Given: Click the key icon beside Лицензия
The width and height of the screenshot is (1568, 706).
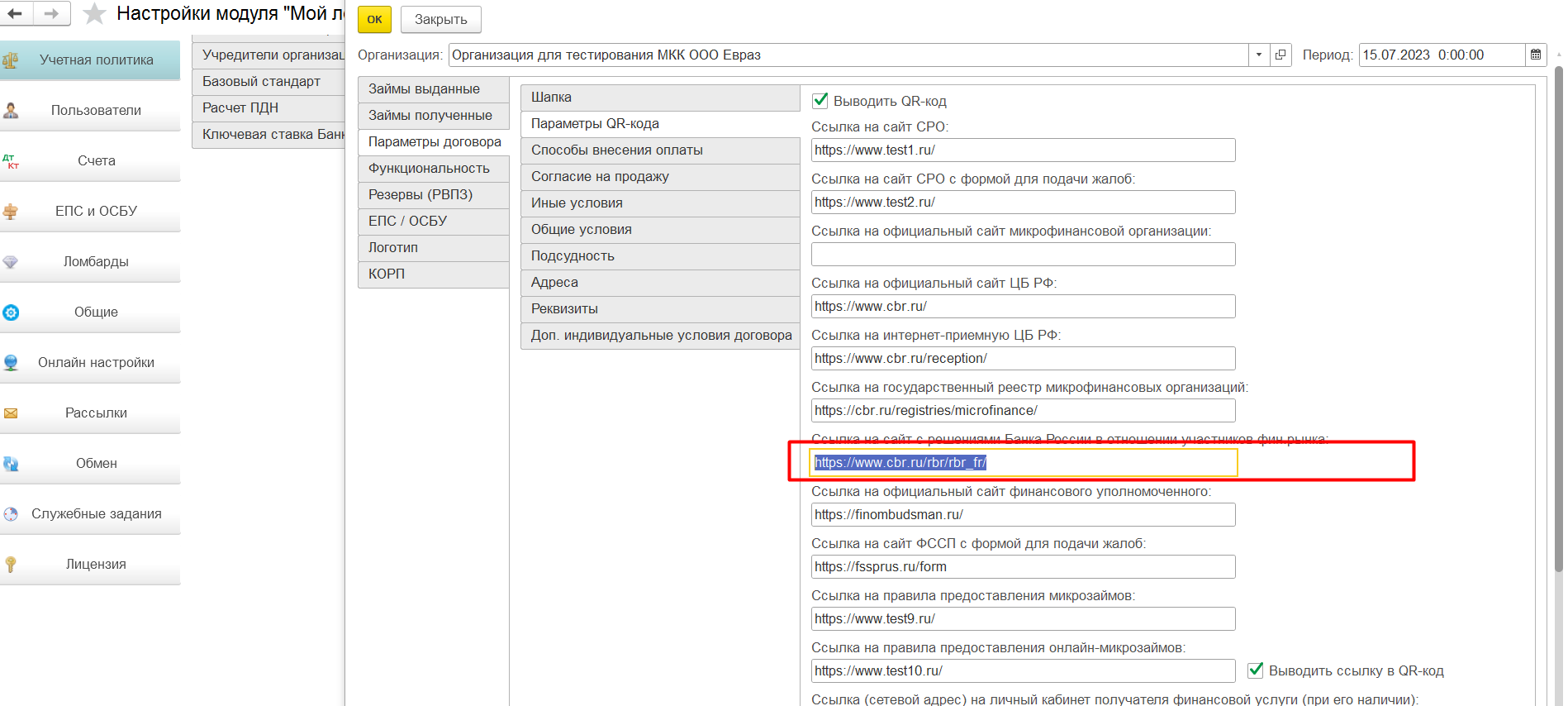Looking at the screenshot, I should point(11,565).
